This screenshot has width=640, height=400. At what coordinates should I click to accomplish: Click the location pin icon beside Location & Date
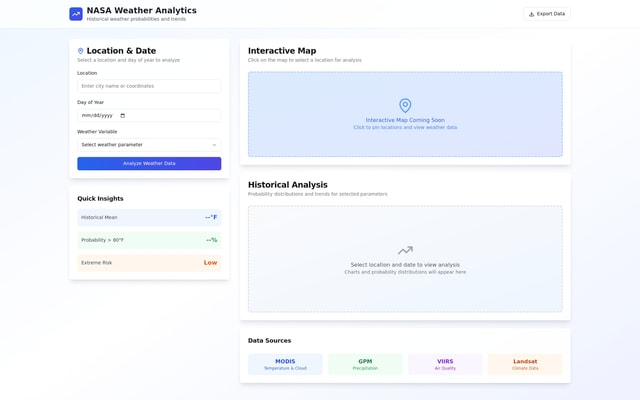pyautogui.click(x=81, y=51)
